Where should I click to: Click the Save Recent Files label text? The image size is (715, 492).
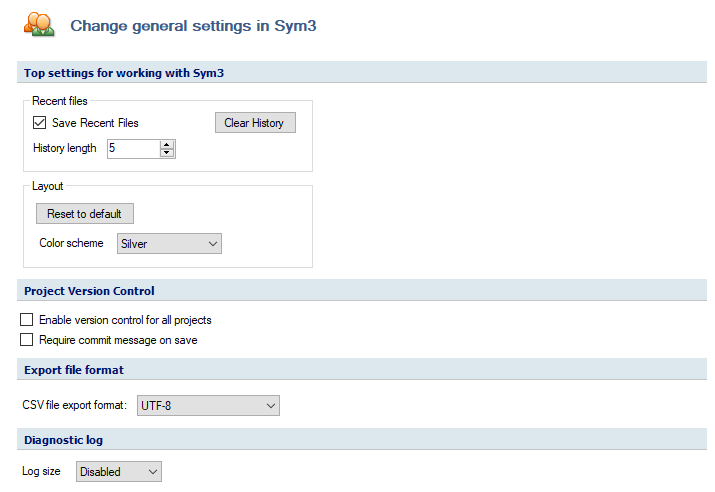pyautogui.click(x=95, y=123)
